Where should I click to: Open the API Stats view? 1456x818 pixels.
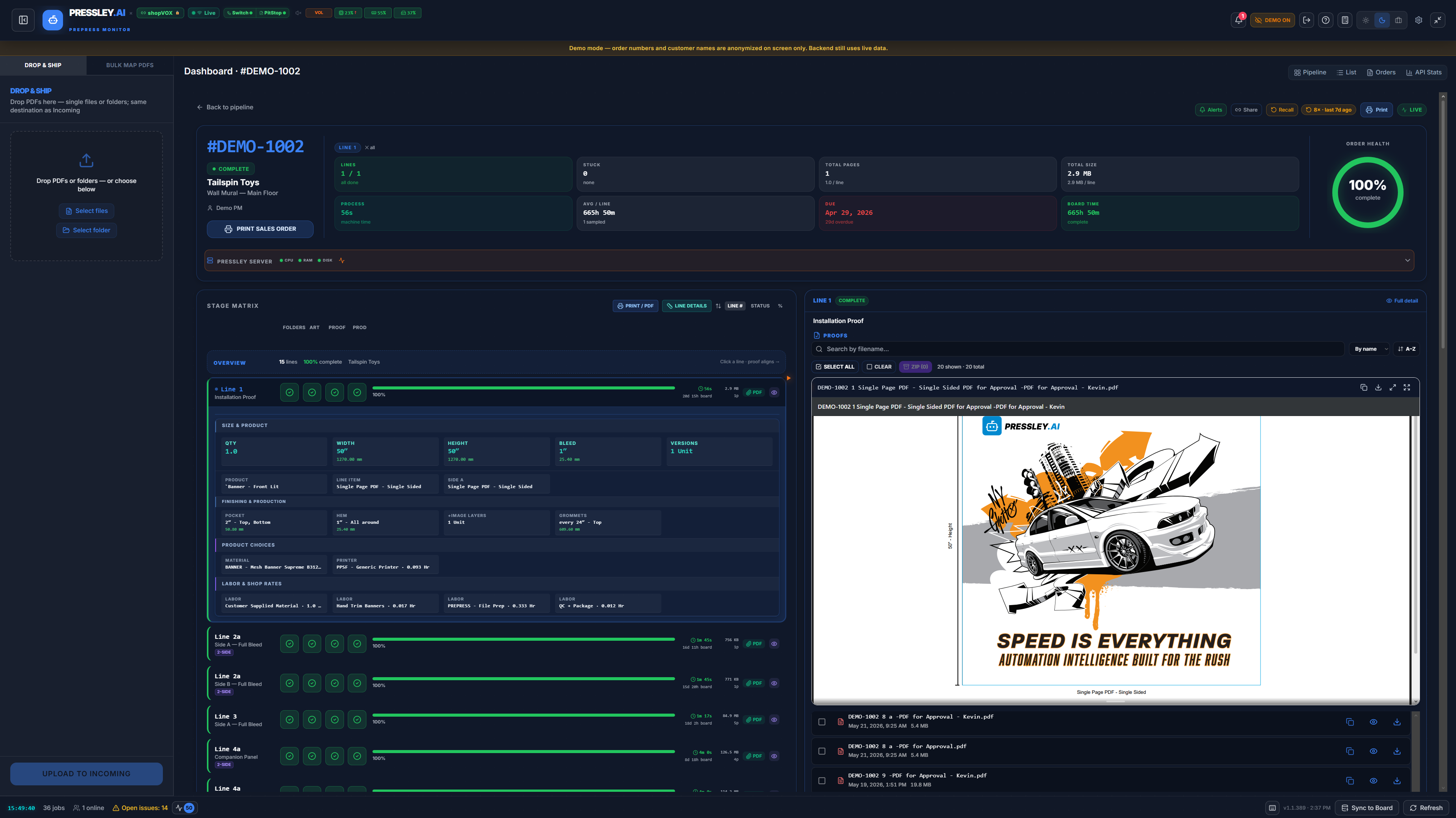[1423, 72]
